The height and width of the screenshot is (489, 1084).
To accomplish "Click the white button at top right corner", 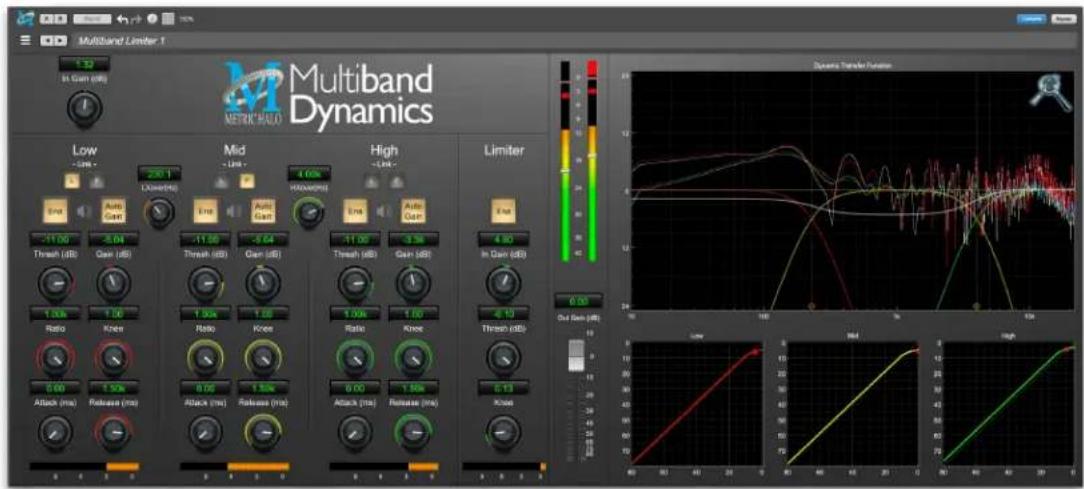I will [1063, 21].
